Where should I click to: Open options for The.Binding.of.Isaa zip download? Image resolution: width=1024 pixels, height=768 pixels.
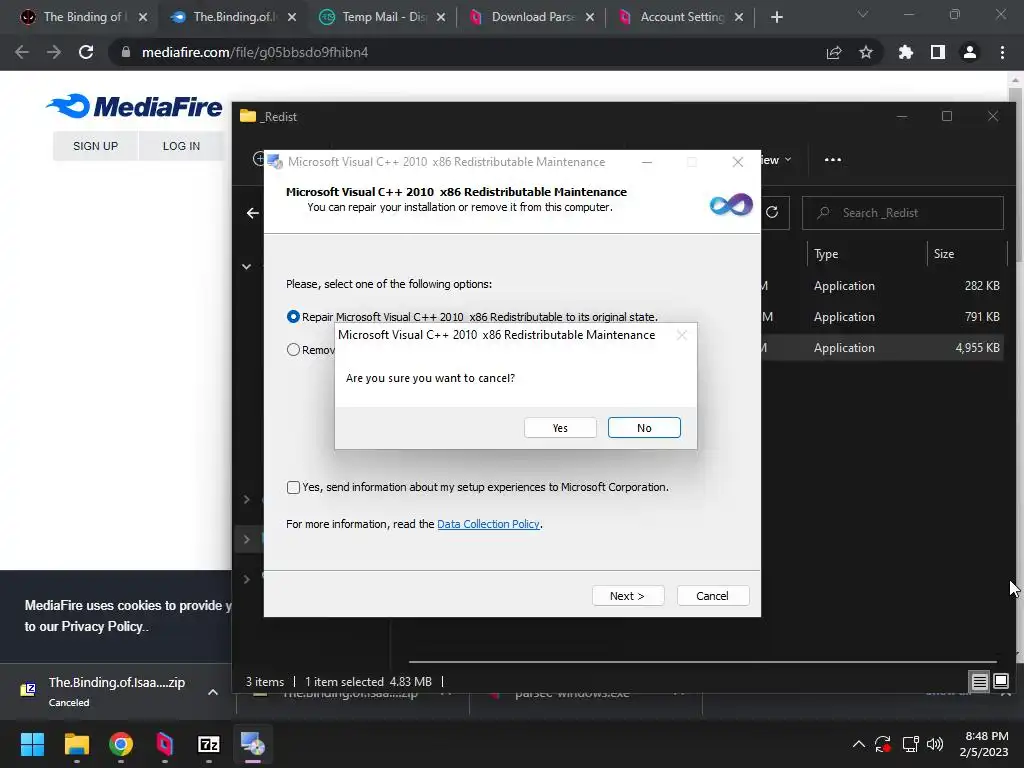(213, 692)
